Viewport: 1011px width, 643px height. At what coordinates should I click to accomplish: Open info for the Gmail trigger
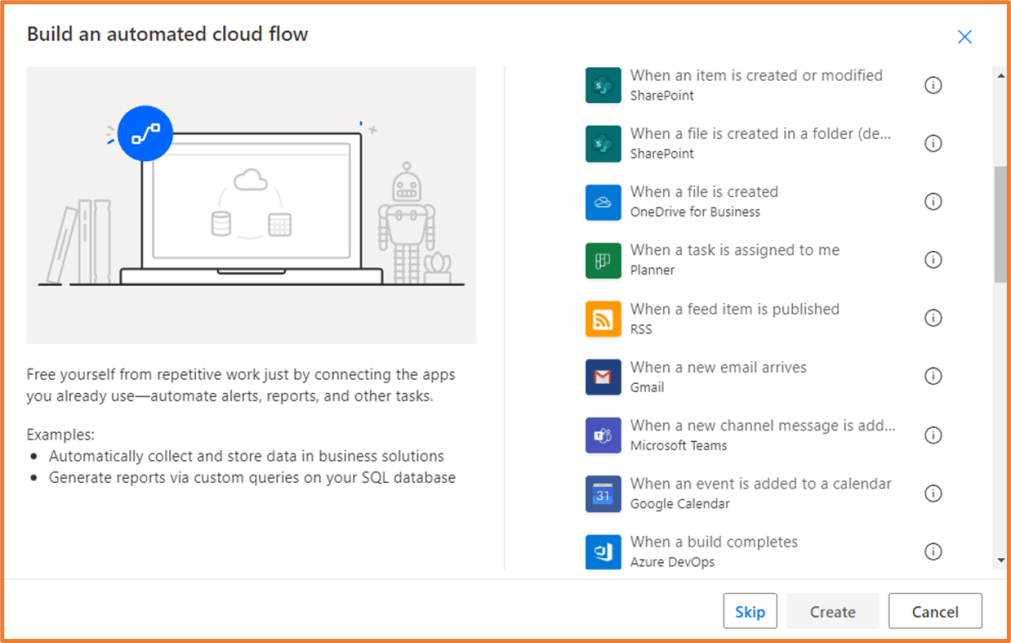point(933,376)
